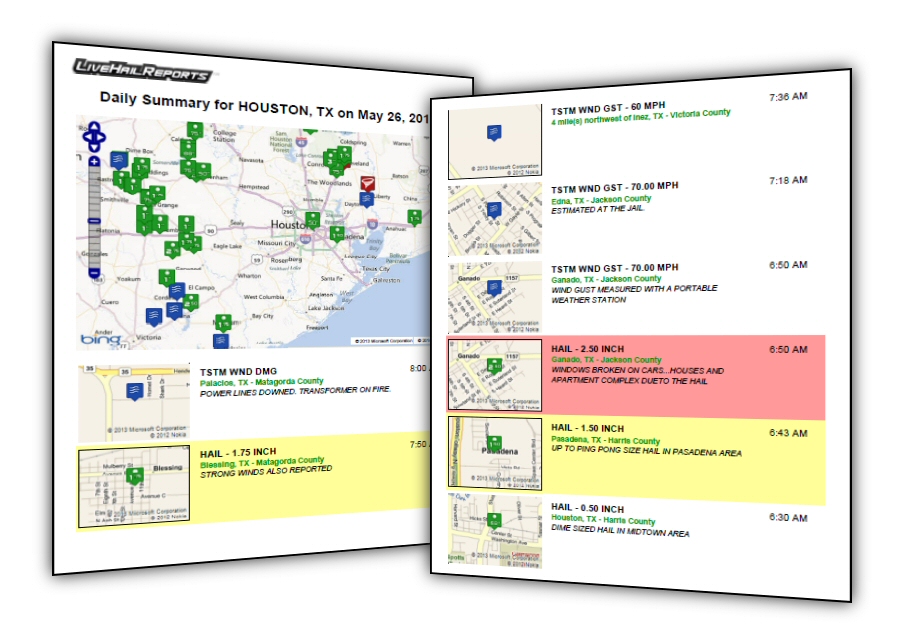Click 'Edna, TX - Jackson County' link

pyautogui.click(x=601, y=199)
